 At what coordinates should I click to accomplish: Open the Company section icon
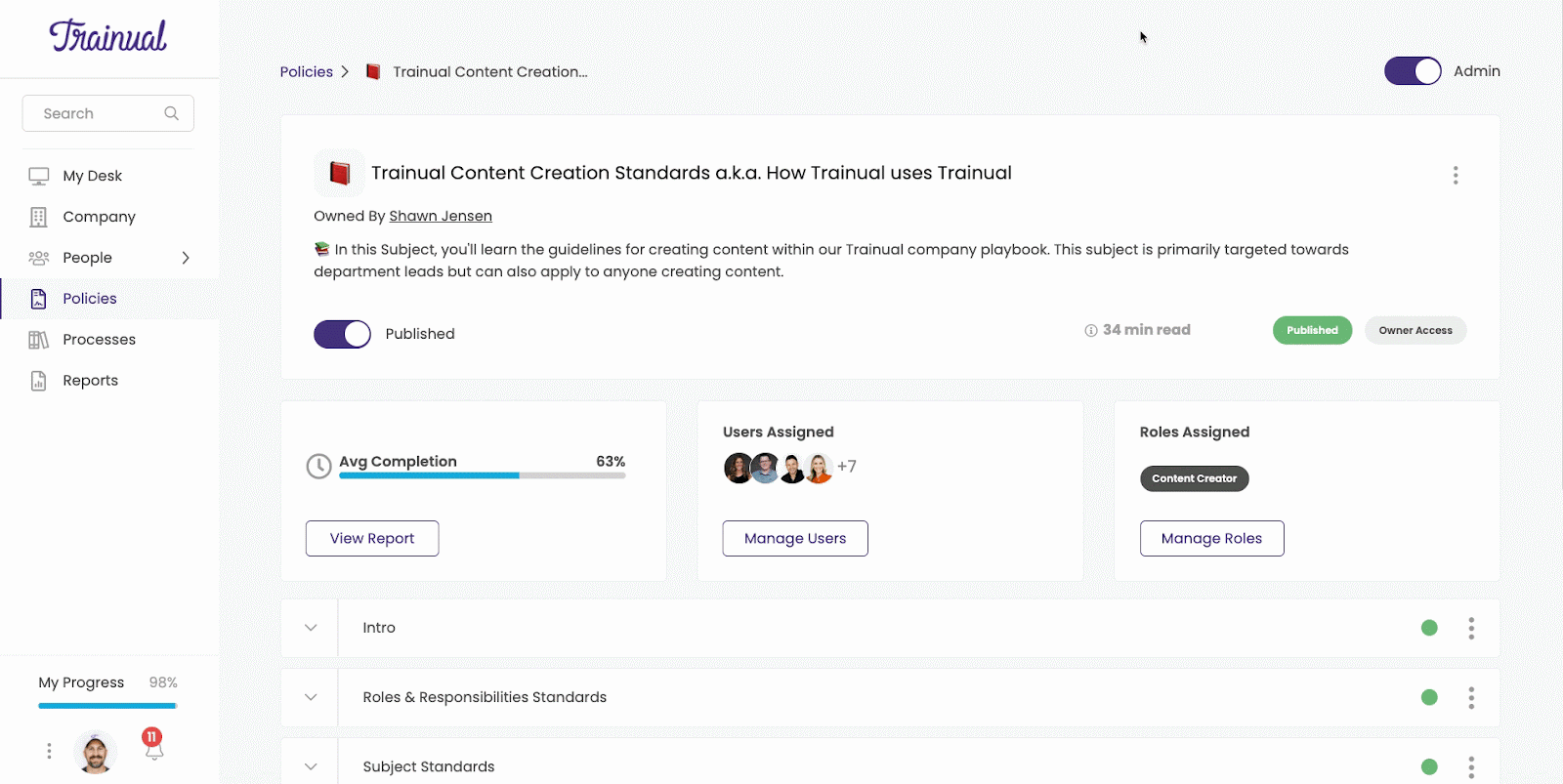(x=39, y=217)
